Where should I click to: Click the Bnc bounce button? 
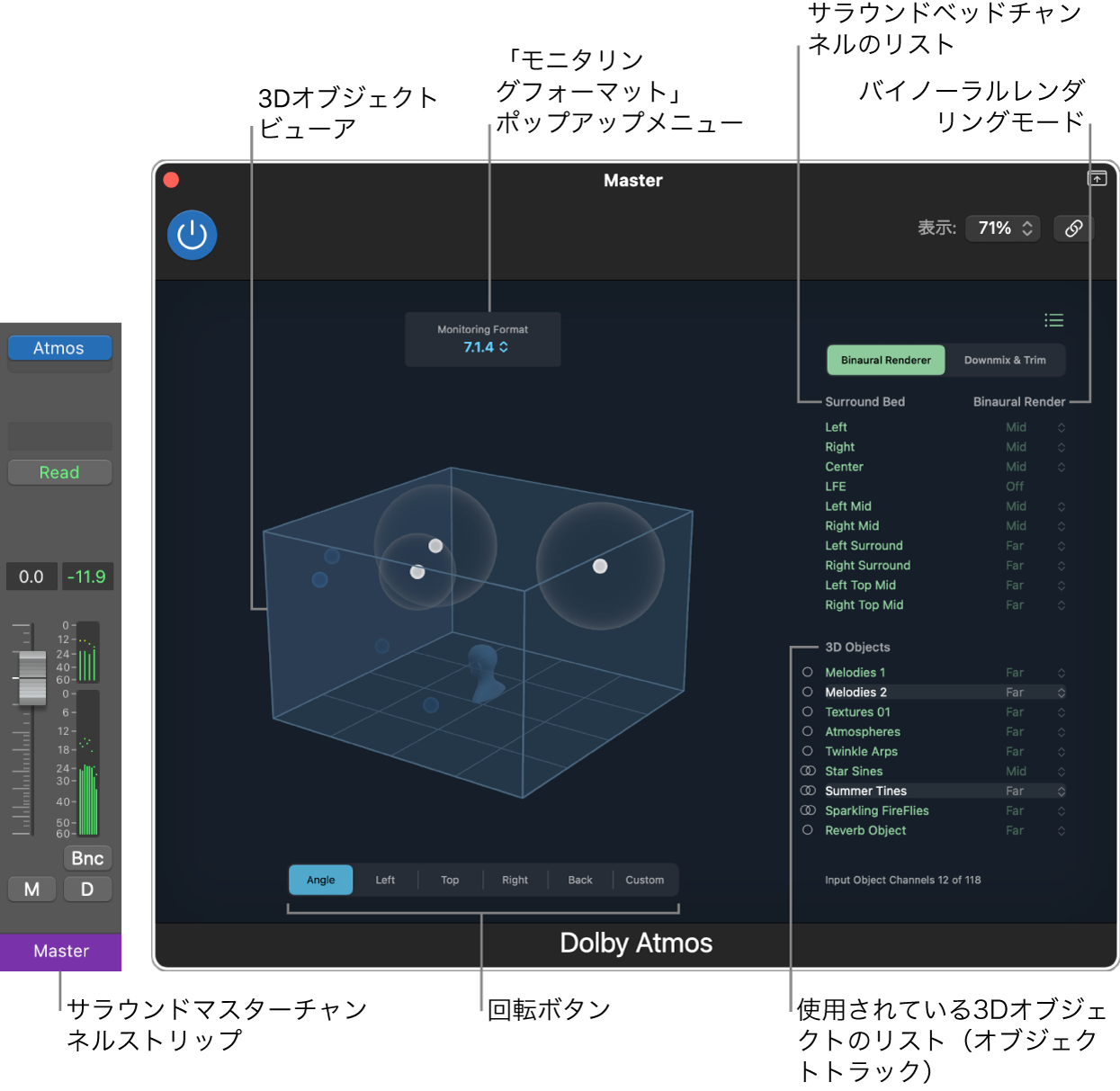tap(87, 858)
